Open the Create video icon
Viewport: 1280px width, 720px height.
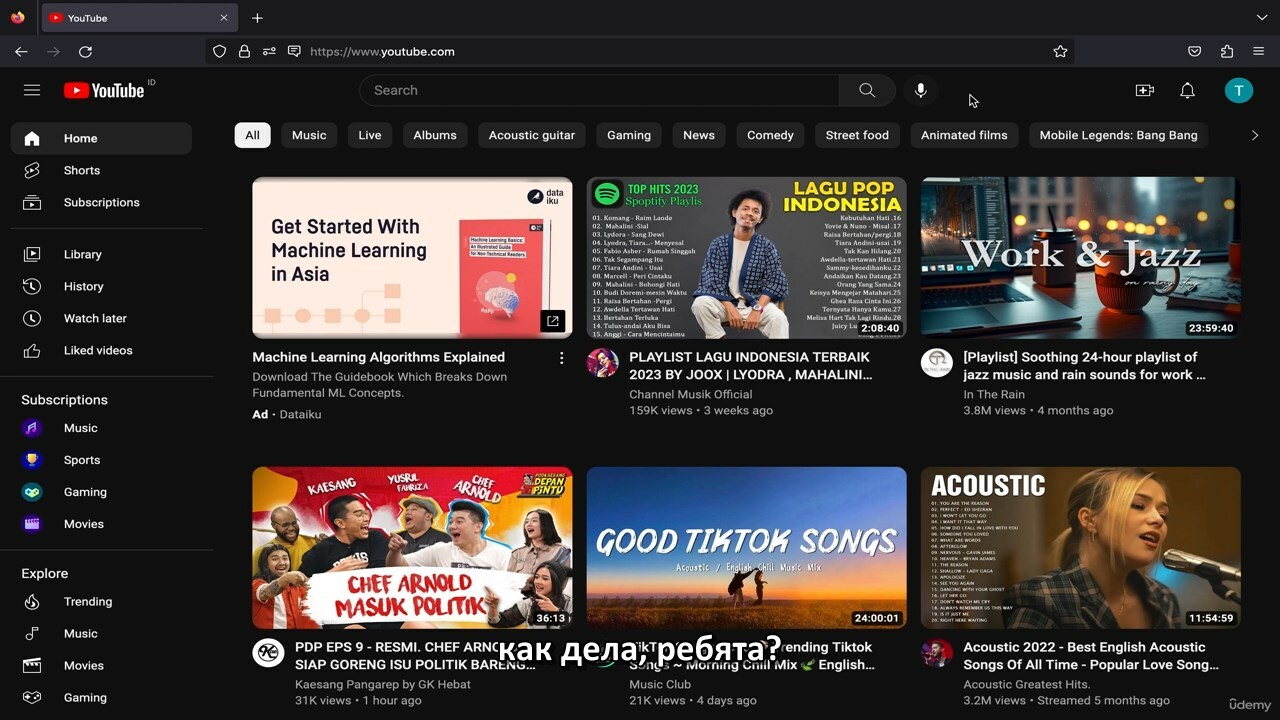[x=1145, y=90]
